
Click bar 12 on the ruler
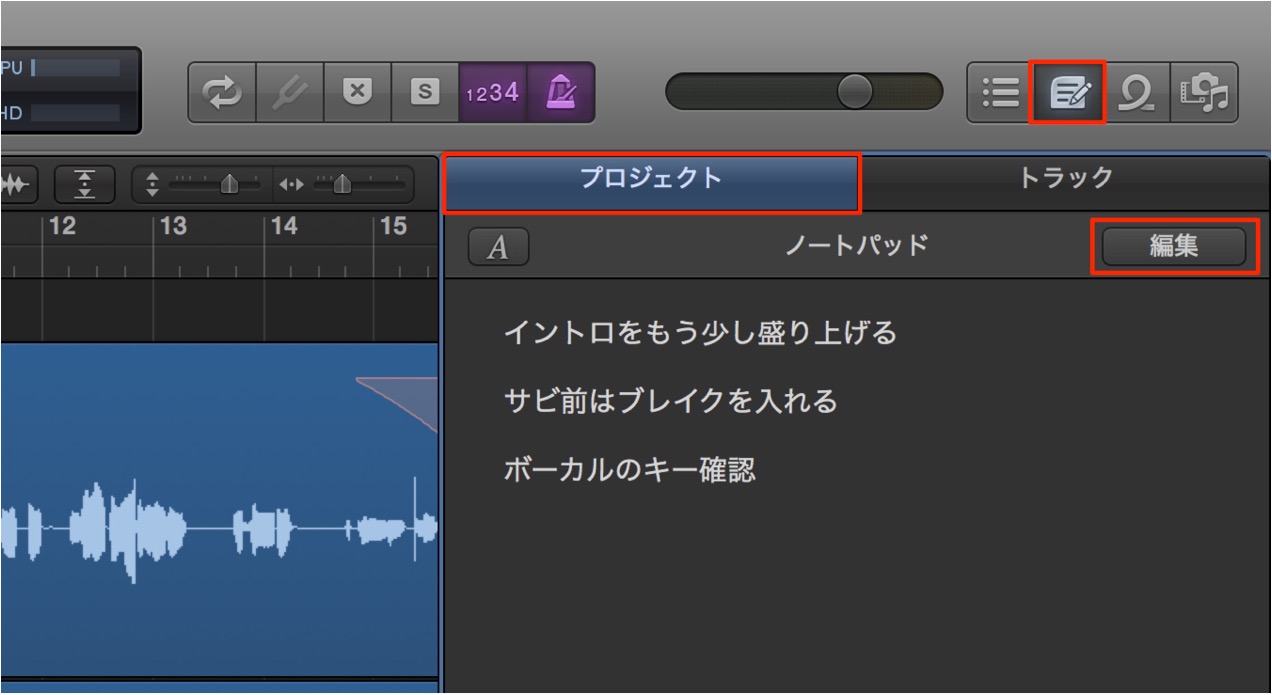[62, 226]
